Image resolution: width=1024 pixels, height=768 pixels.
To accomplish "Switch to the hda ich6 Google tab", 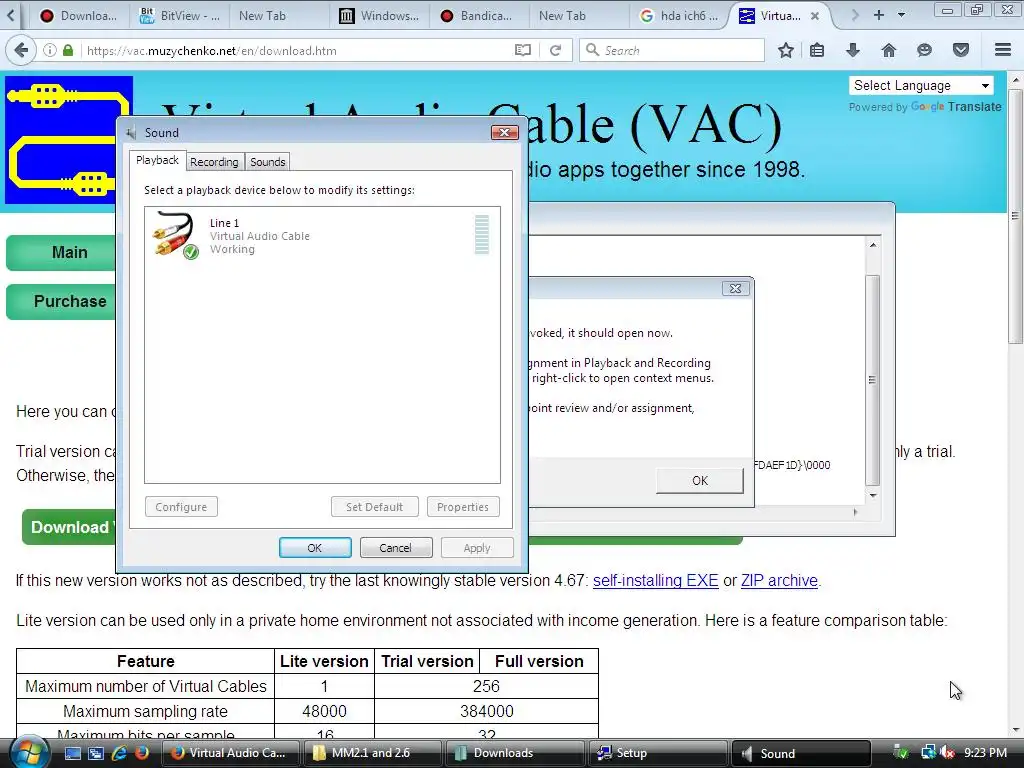I will 679,16.
